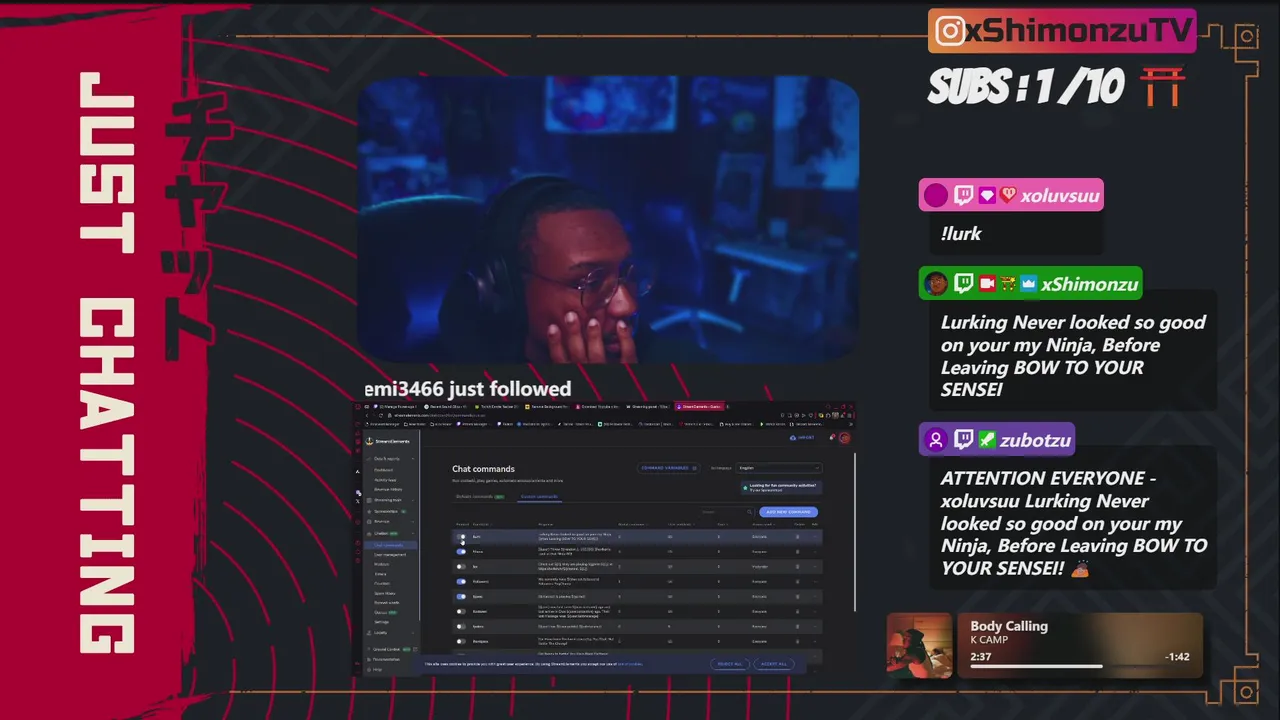
Task: Click the Body Calling album art thumbnail
Action: click(919, 645)
